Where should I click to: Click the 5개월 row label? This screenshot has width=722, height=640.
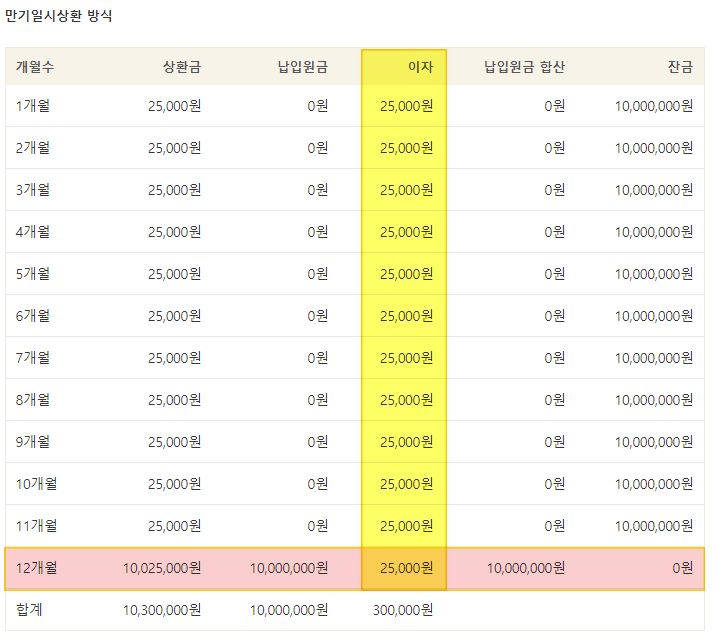pyautogui.click(x=33, y=274)
